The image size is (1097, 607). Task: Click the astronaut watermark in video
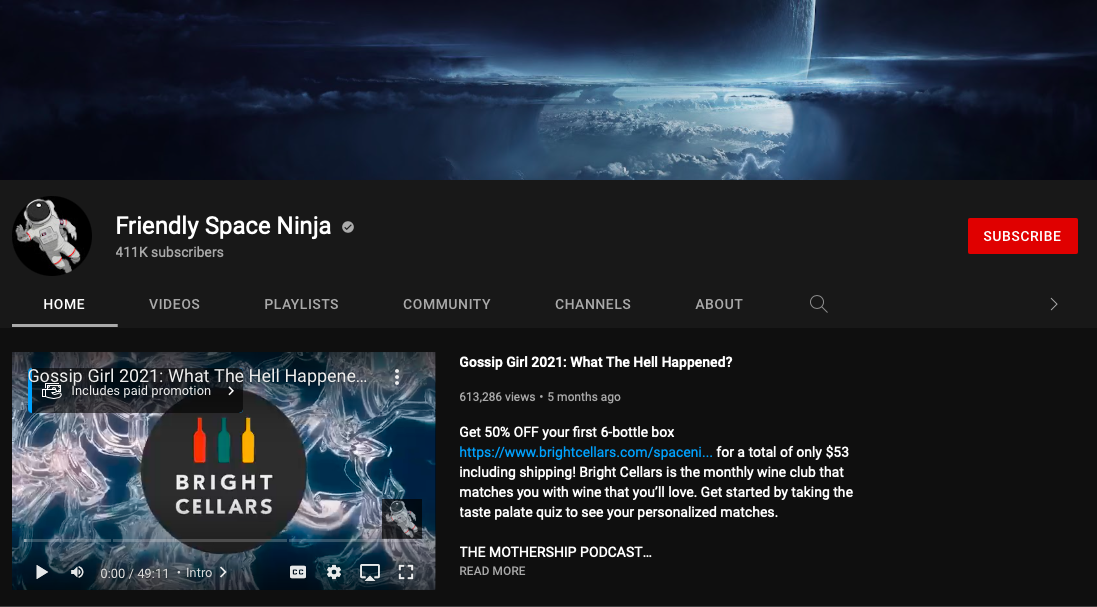(x=402, y=518)
